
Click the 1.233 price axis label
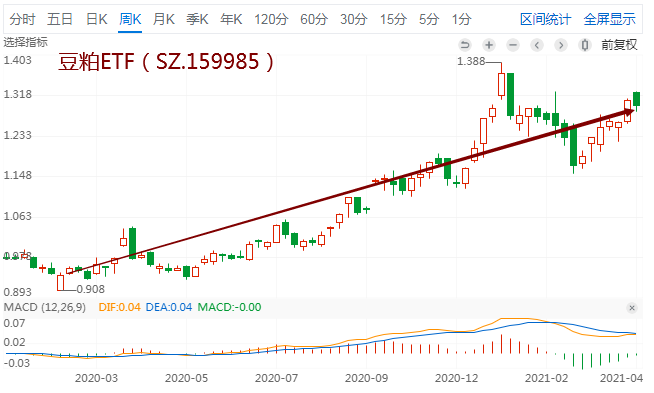tap(18, 136)
